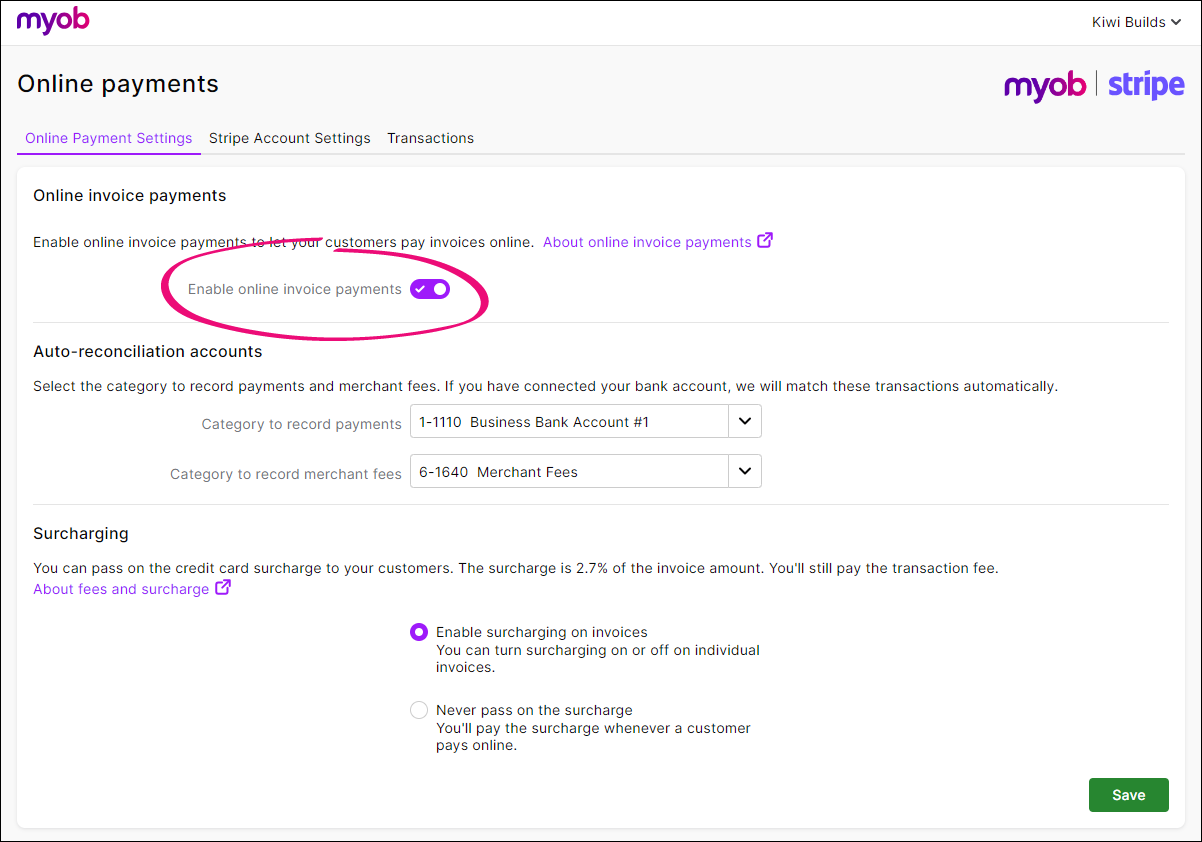
Task: Click the chevron on the payments category dropdown
Action: tap(745, 421)
